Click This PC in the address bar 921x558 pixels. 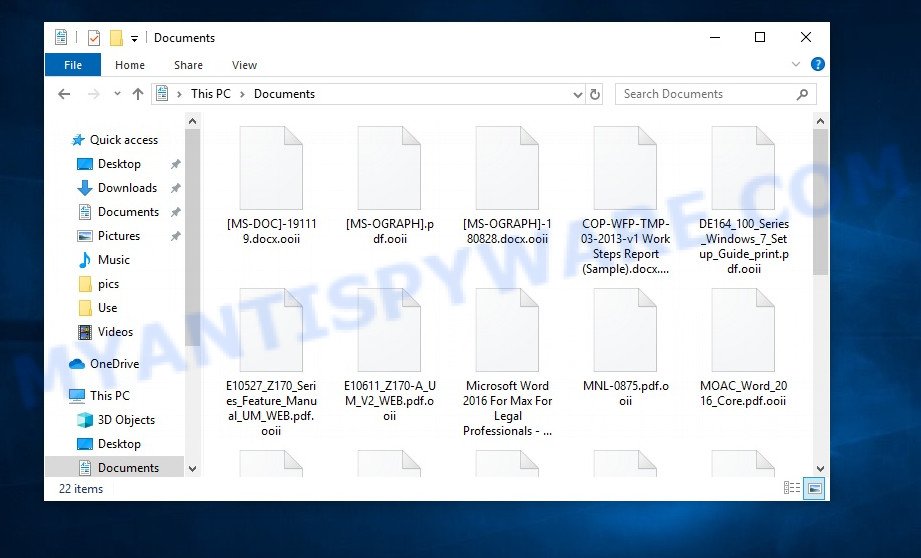click(211, 94)
